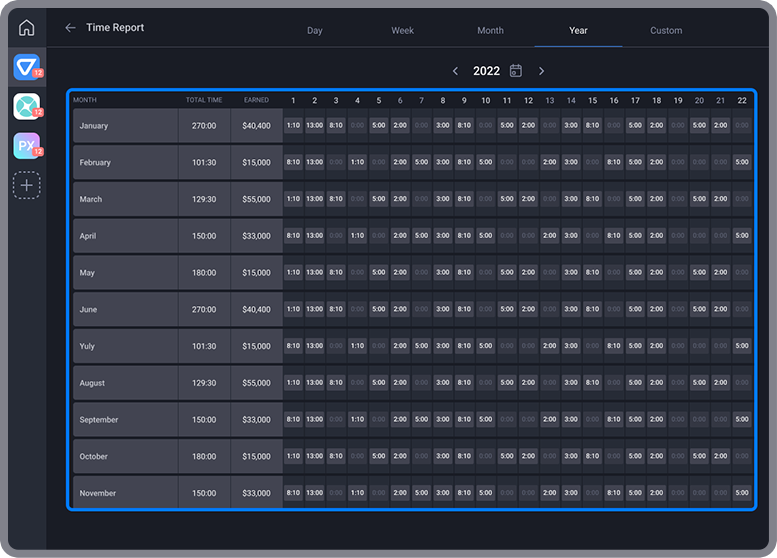Switch to the Week tab

click(x=402, y=30)
